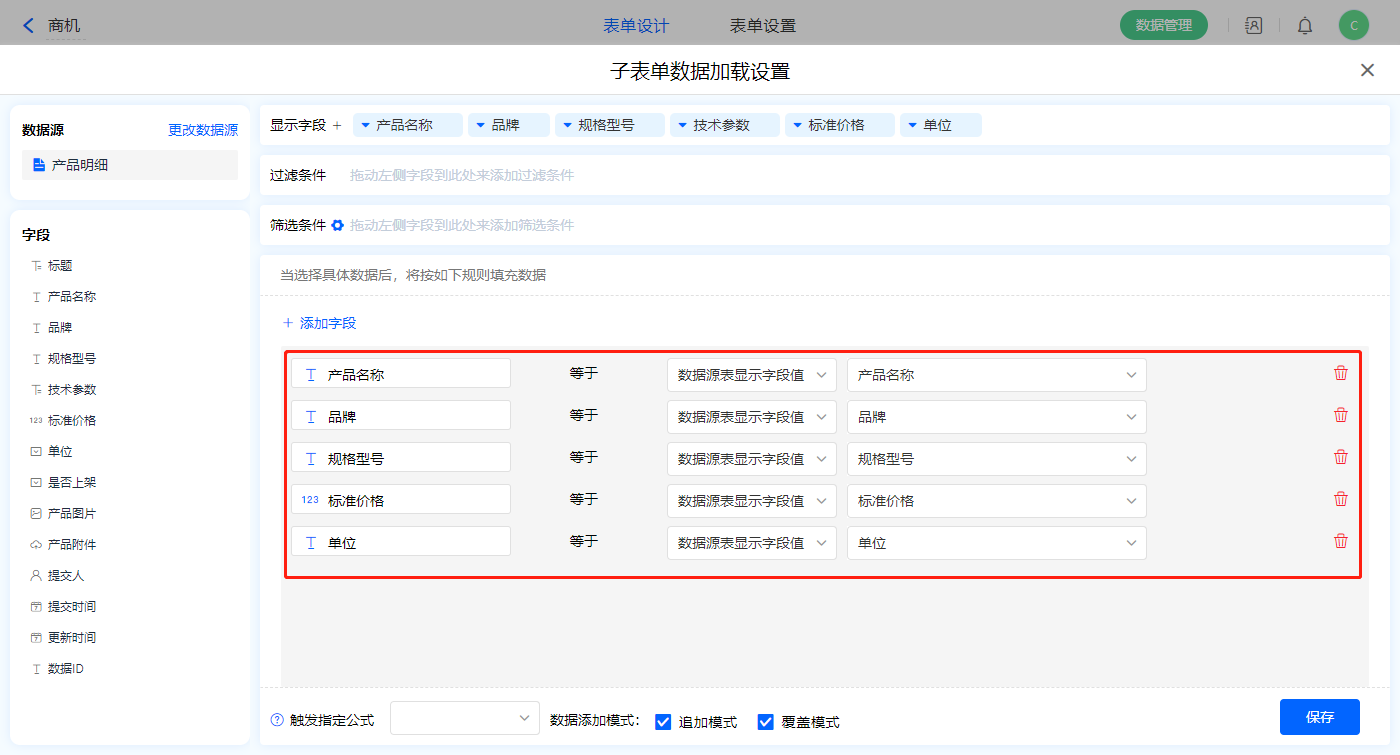Screen dimensions: 1400x755
Task: Click the back arrow next to 商机
Action: (28, 26)
